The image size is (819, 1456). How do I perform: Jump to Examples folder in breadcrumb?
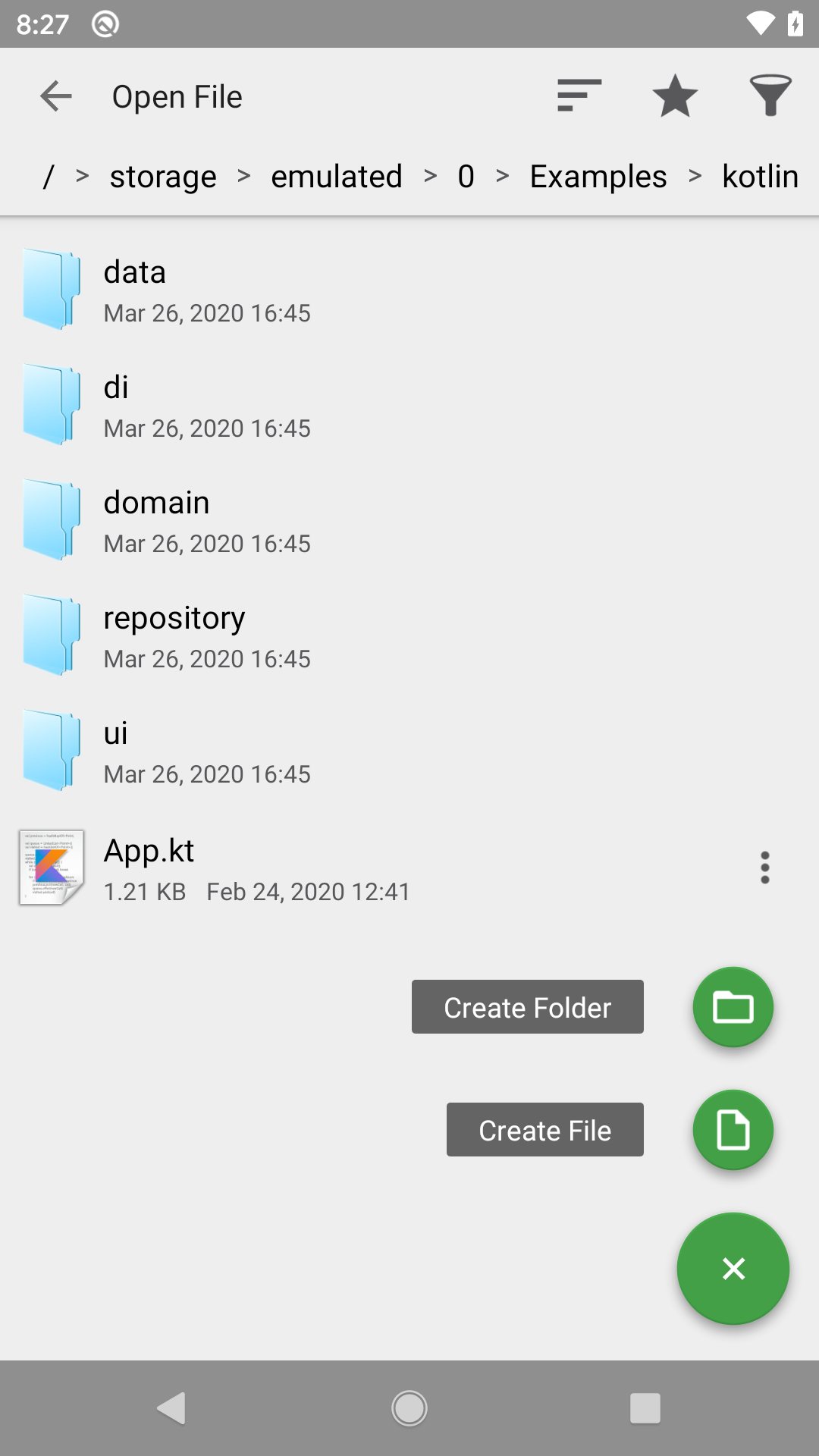click(x=598, y=177)
